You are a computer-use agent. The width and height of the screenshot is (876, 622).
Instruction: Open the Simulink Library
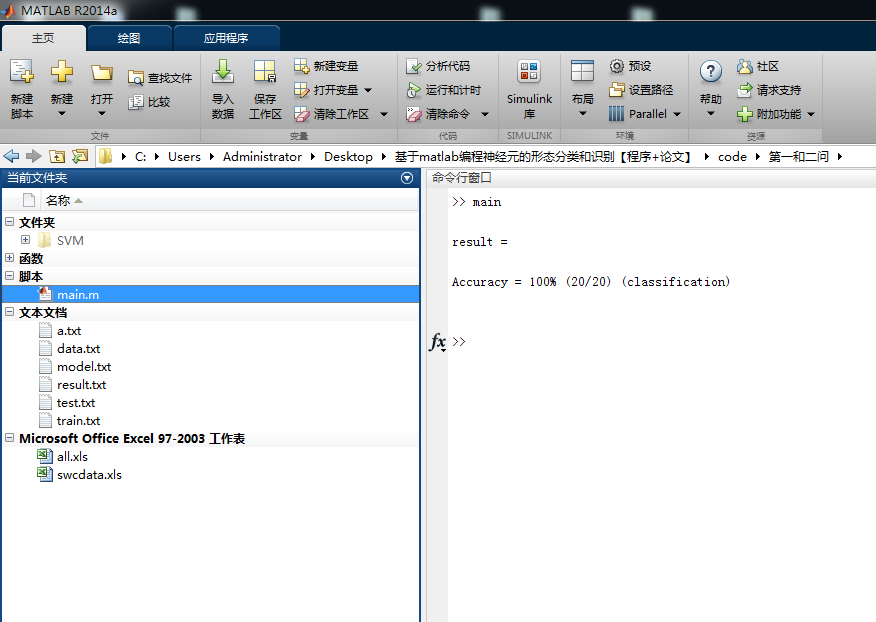(x=529, y=89)
